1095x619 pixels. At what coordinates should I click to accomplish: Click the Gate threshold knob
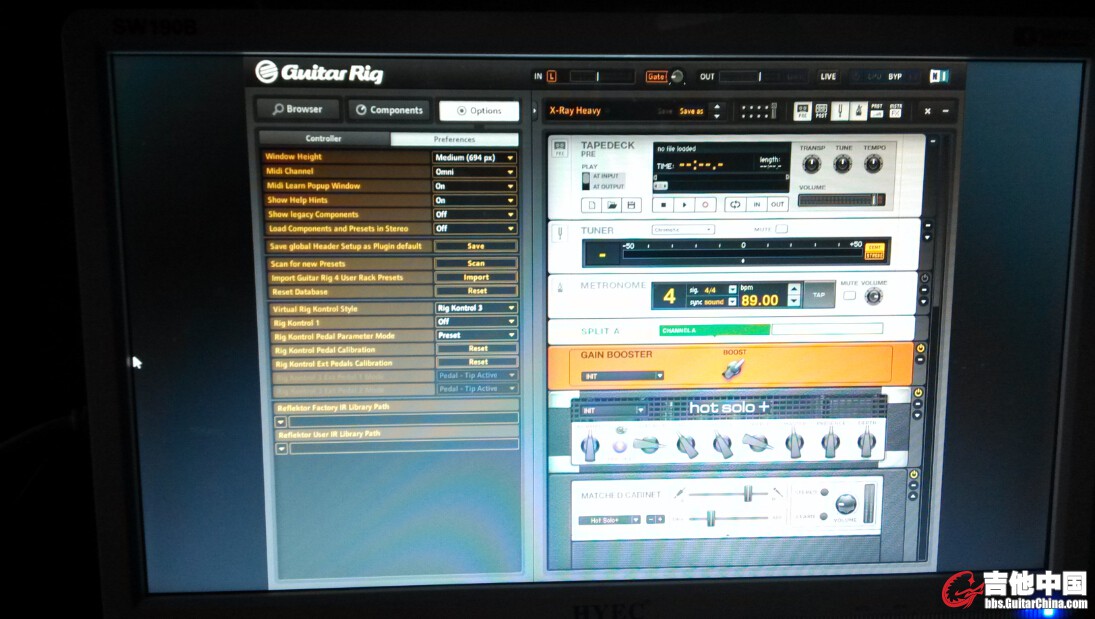(677, 77)
